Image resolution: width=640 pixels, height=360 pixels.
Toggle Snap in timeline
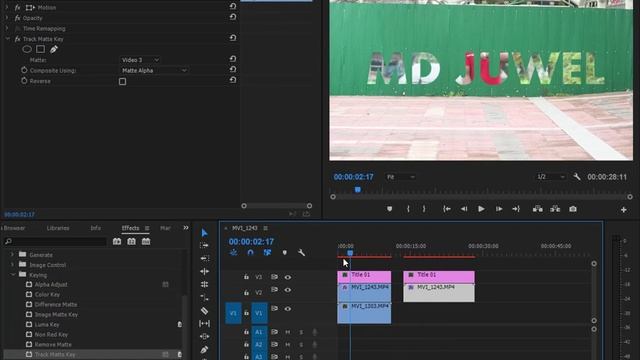click(250, 253)
